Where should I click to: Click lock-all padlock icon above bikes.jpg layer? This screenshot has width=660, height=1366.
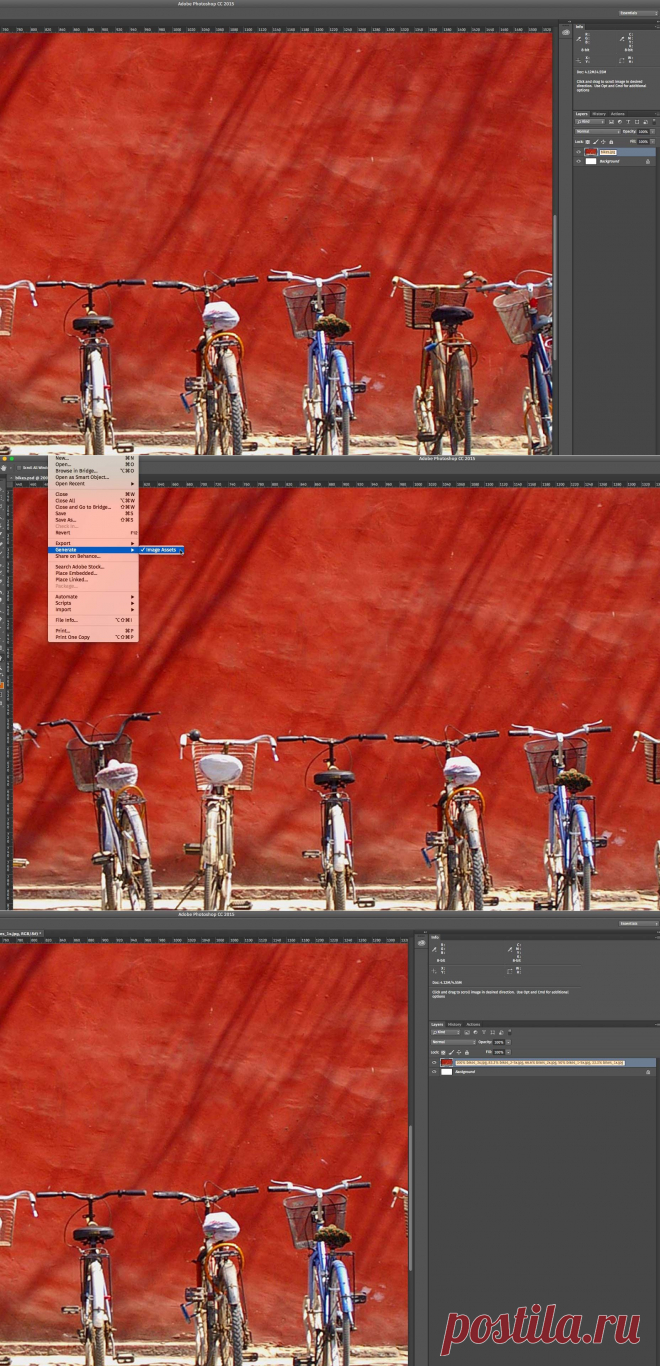611,142
